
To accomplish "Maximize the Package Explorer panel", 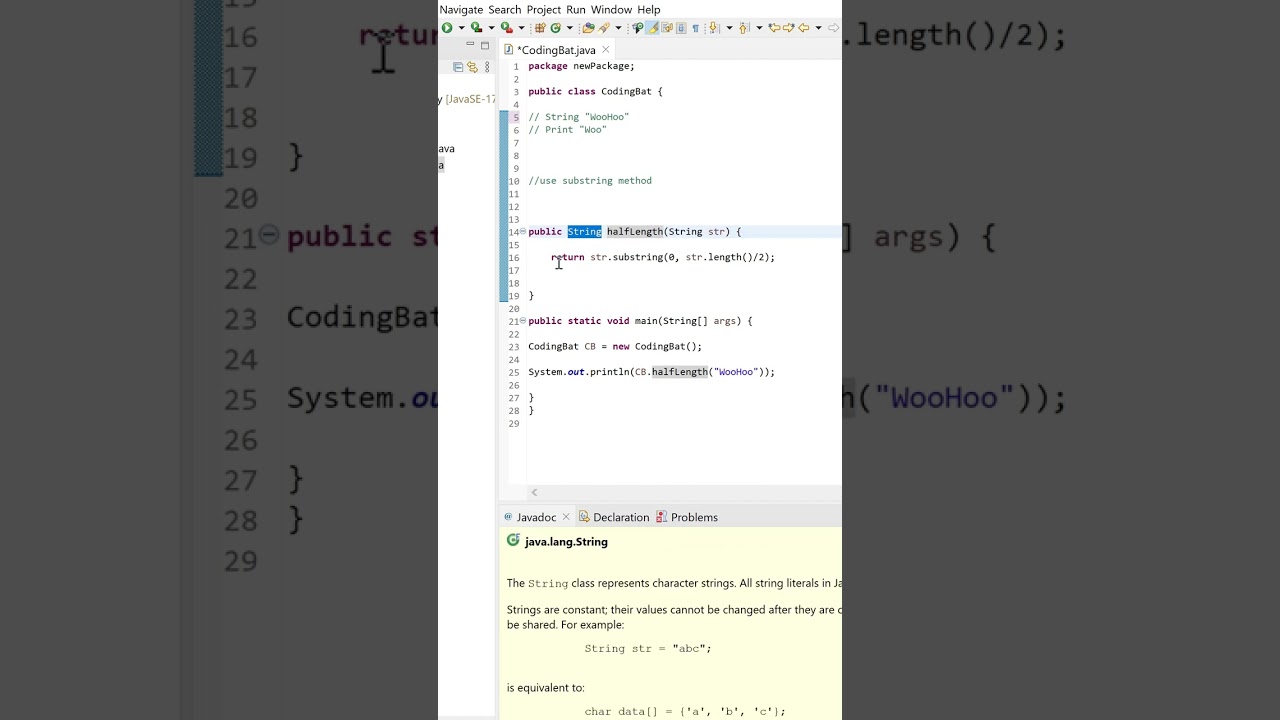I will coord(485,45).
